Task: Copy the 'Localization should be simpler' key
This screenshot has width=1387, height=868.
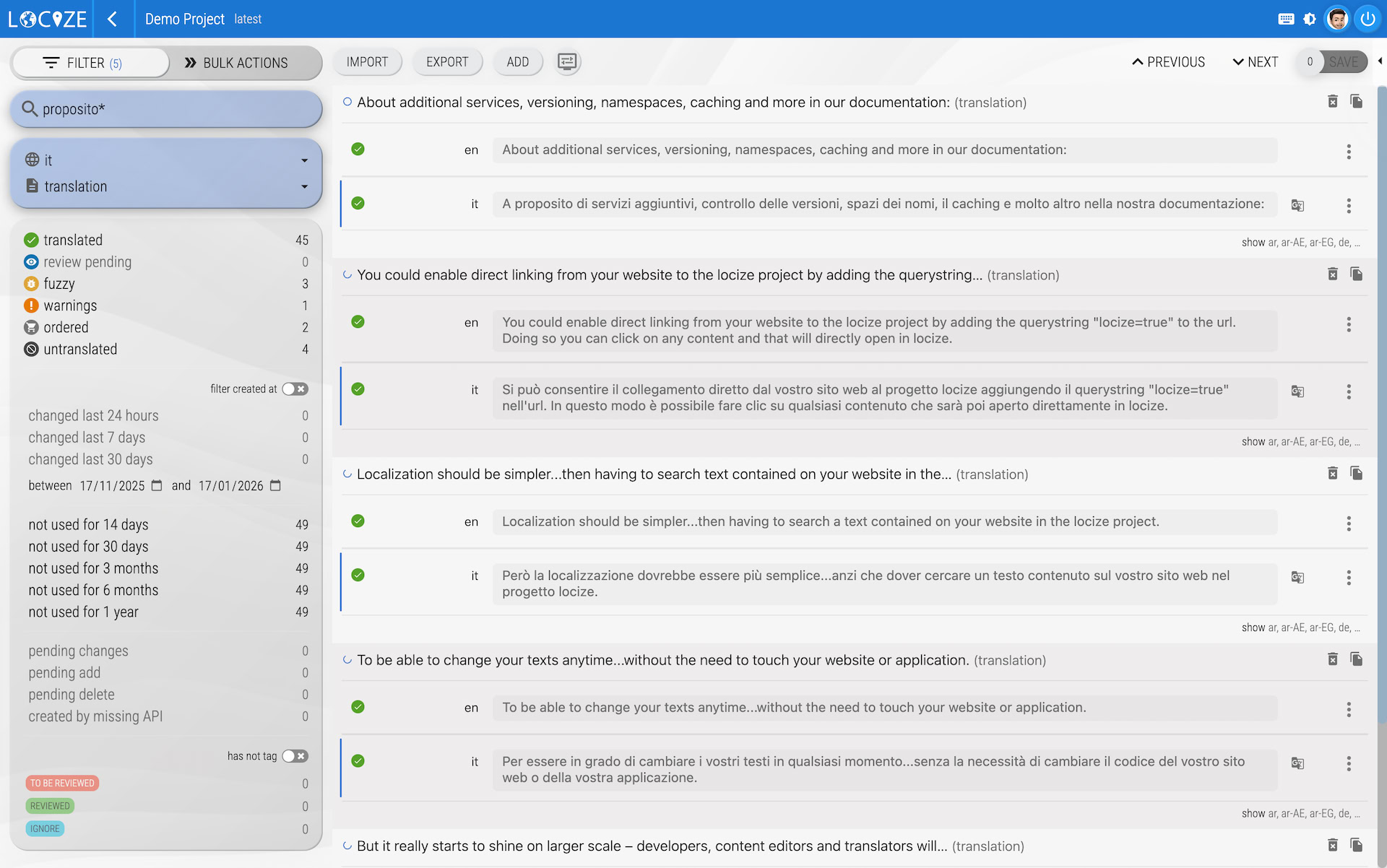Action: (x=1356, y=474)
